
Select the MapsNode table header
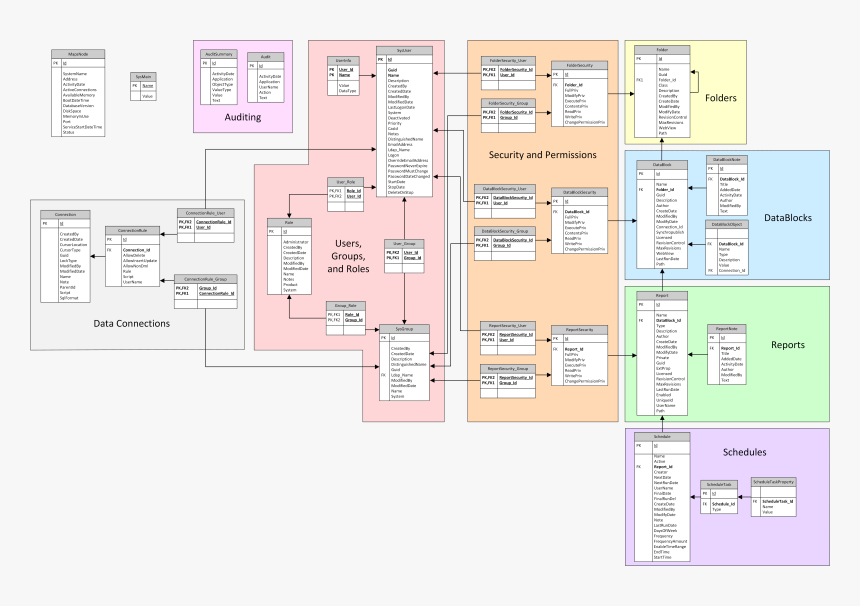point(78,54)
